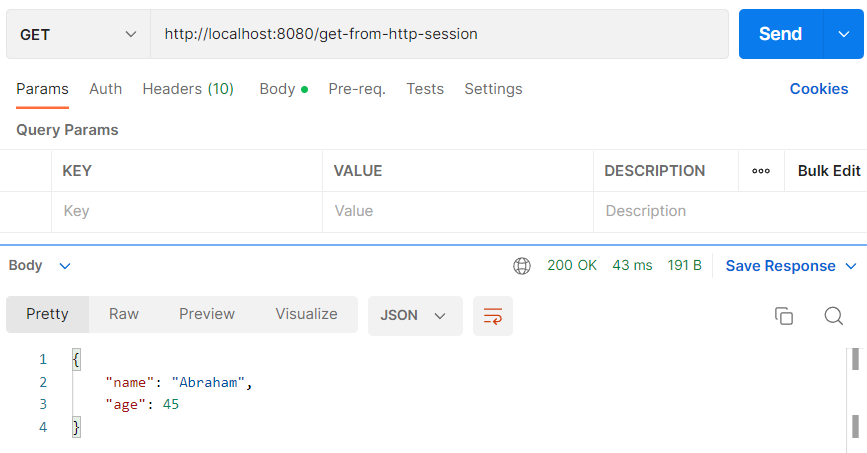
Task: Select the Preview response view
Action: 207,314
